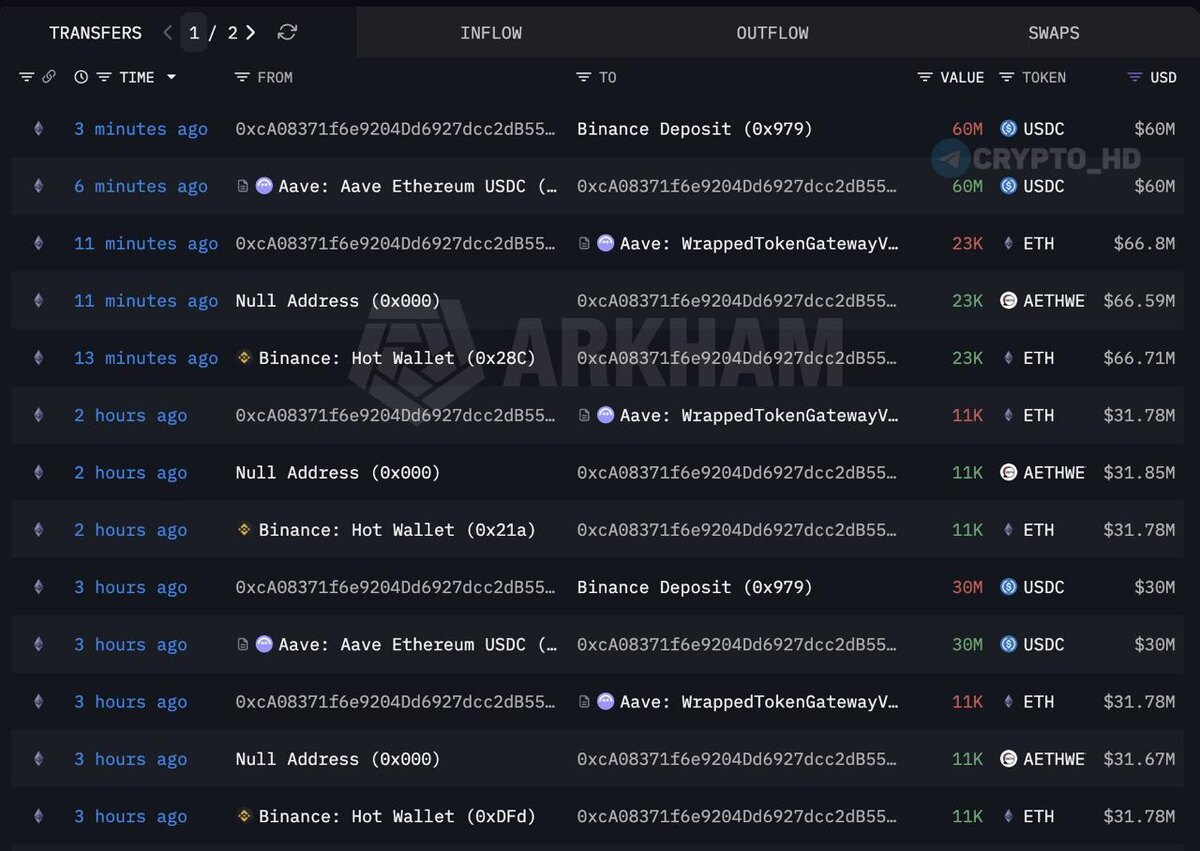Viewport: 1200px width, 851px height.
Task: Open the FROM column filter
Action: tap(241, 77)
